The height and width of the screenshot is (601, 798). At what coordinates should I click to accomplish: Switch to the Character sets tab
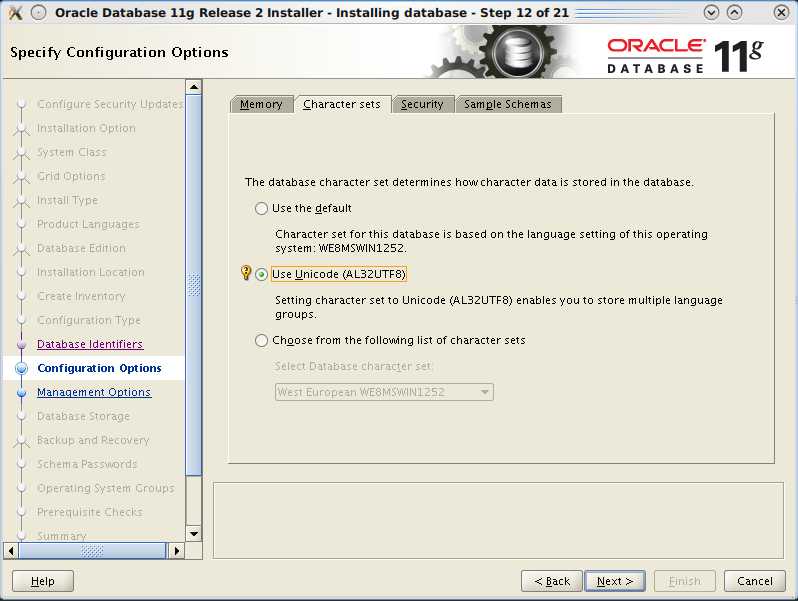[342, 104]
